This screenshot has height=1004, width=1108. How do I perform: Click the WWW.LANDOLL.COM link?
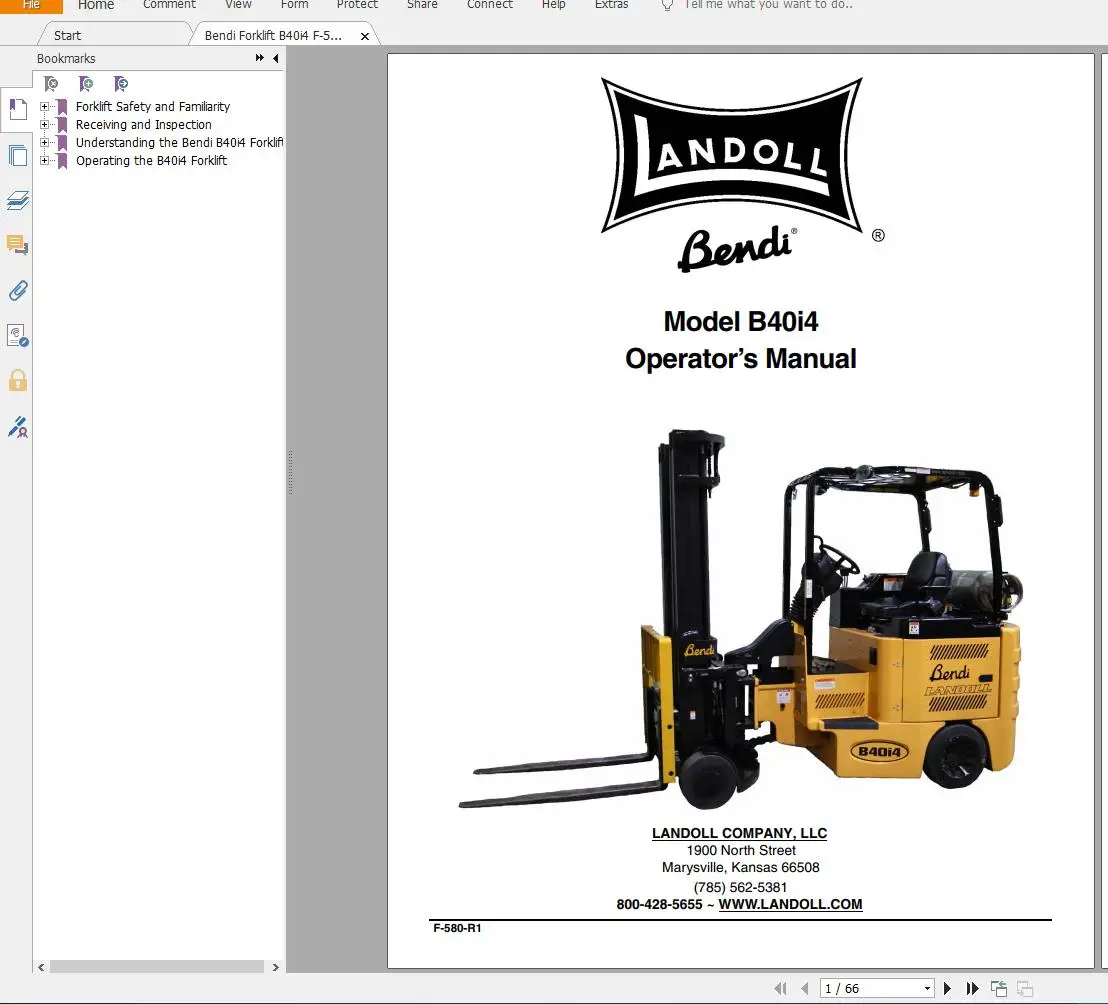point(790,904)
